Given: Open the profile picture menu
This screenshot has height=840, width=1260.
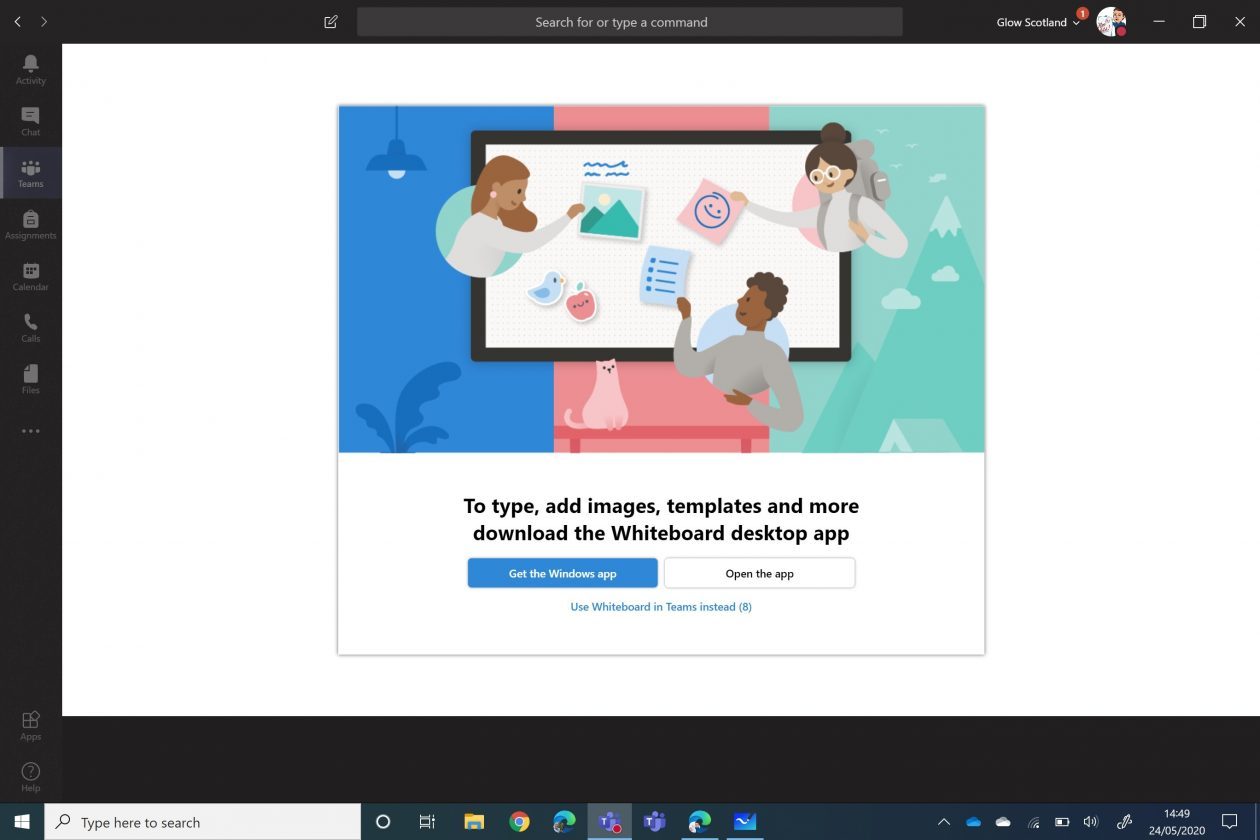Looking at the screenshot, I should pos(1111,22).
